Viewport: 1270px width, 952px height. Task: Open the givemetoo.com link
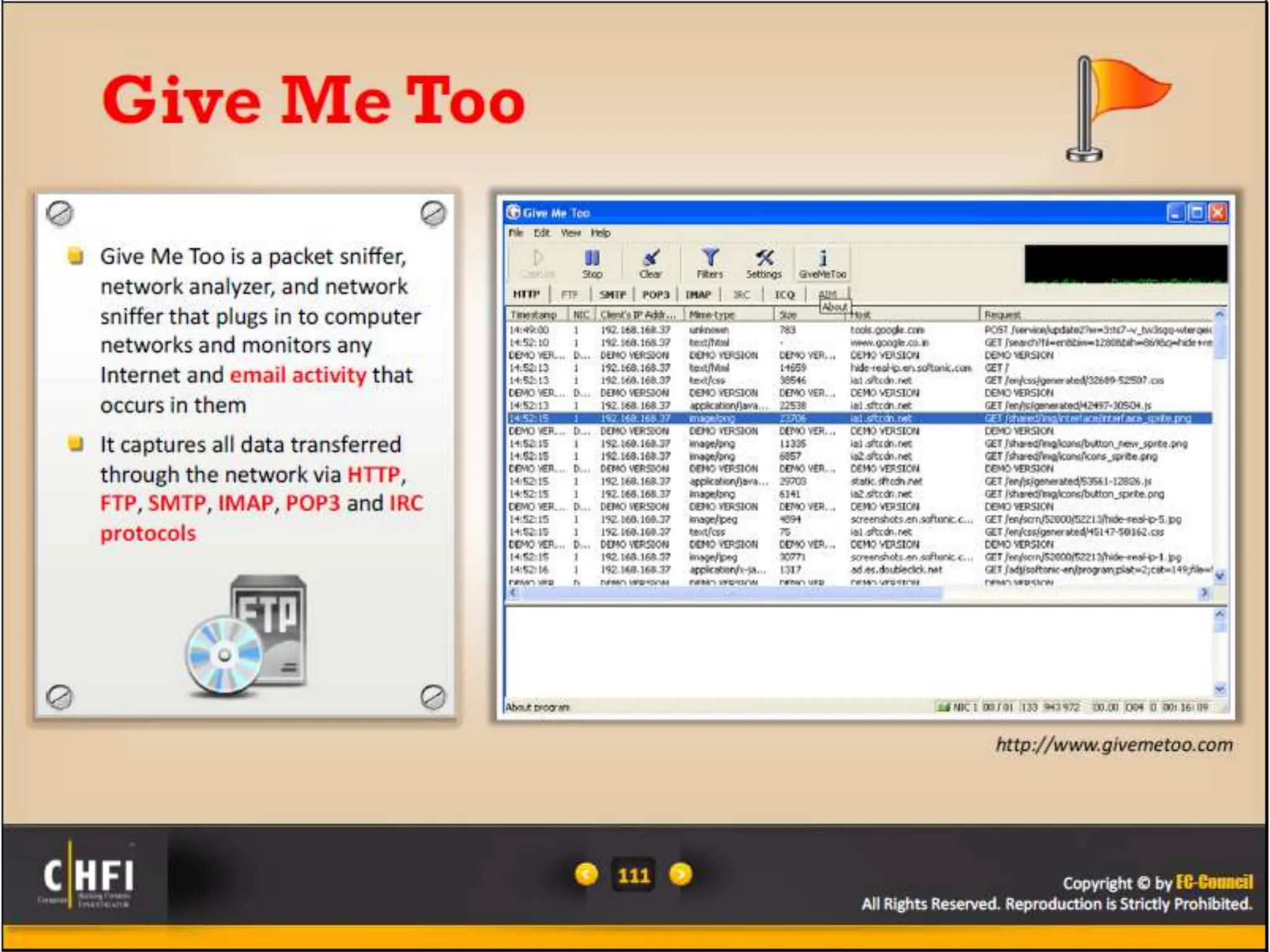click(x=1114, y=744)
